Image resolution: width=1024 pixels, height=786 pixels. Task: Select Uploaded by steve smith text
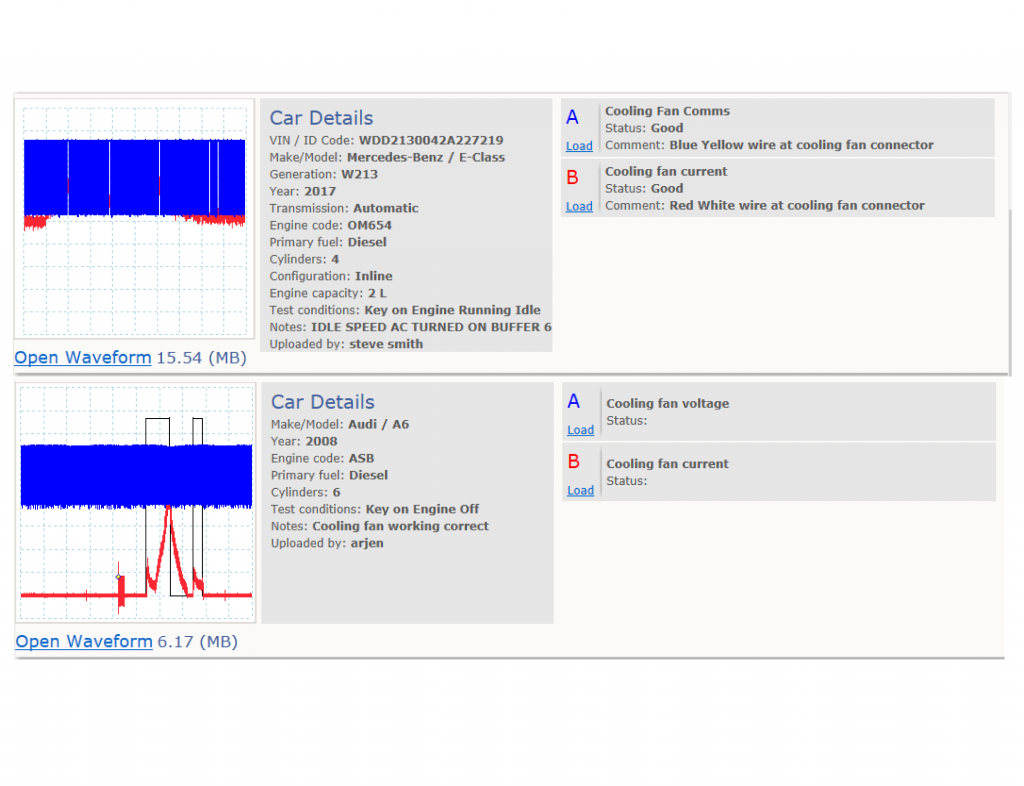coord(346,344)
